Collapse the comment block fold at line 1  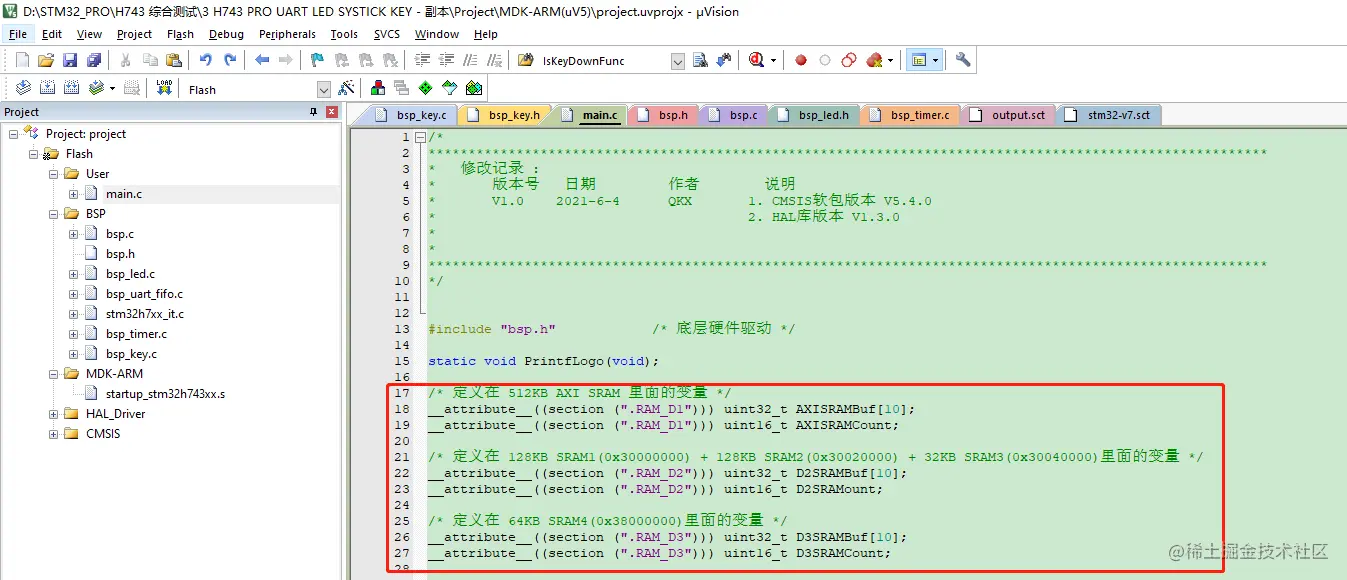(x=421, y=137)
